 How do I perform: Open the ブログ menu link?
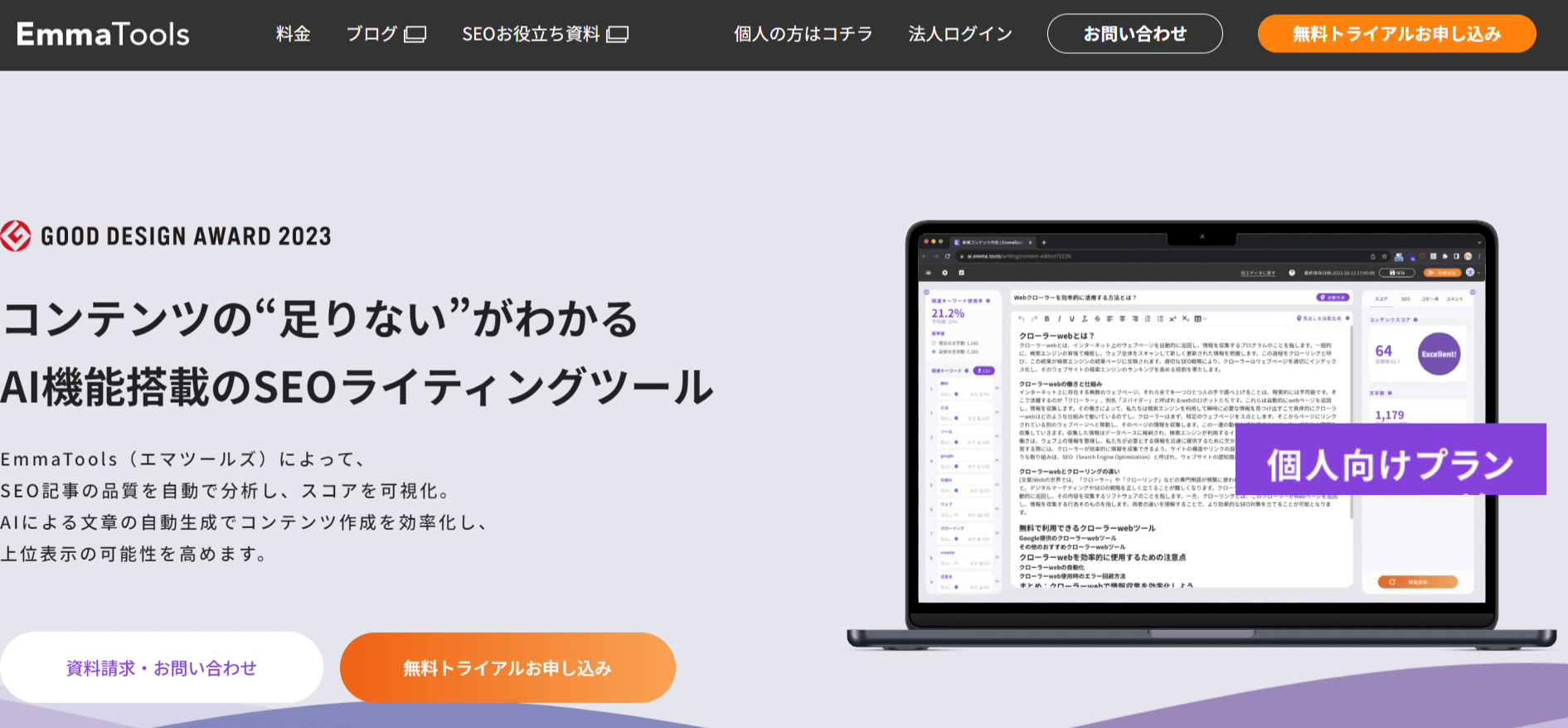(x=371, y=34)
